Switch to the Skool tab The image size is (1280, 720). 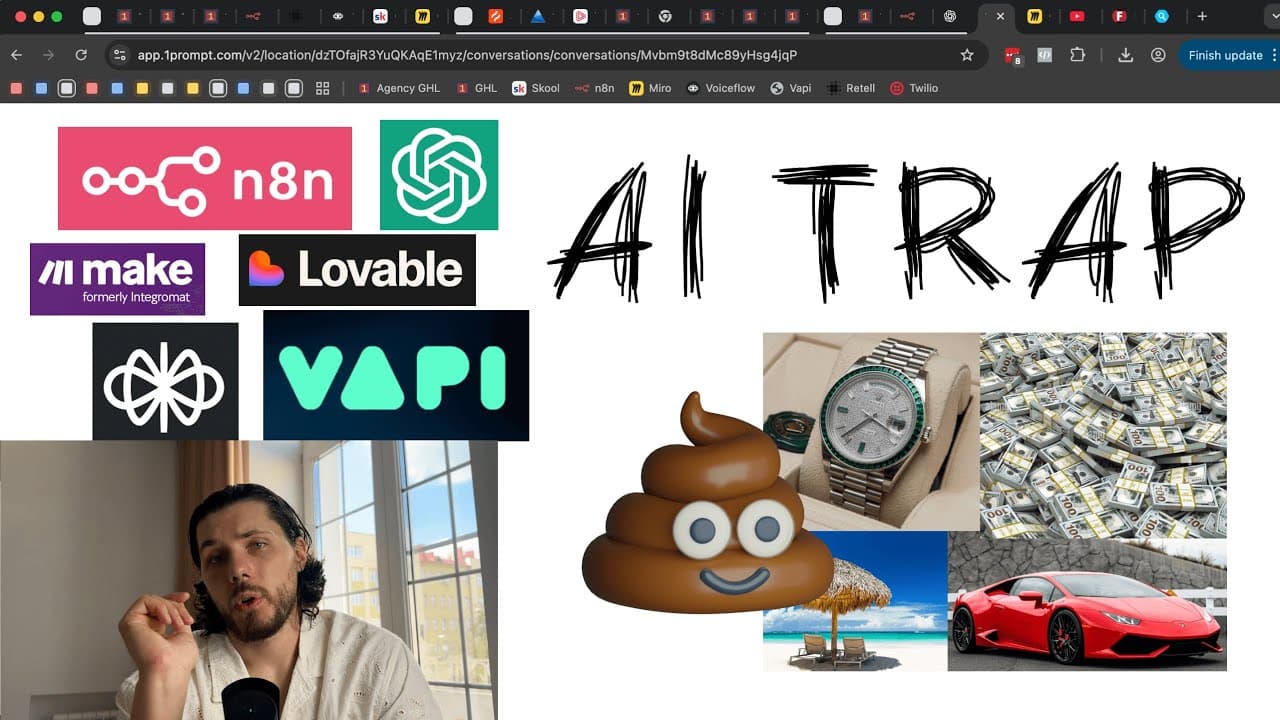click(380, 16)
